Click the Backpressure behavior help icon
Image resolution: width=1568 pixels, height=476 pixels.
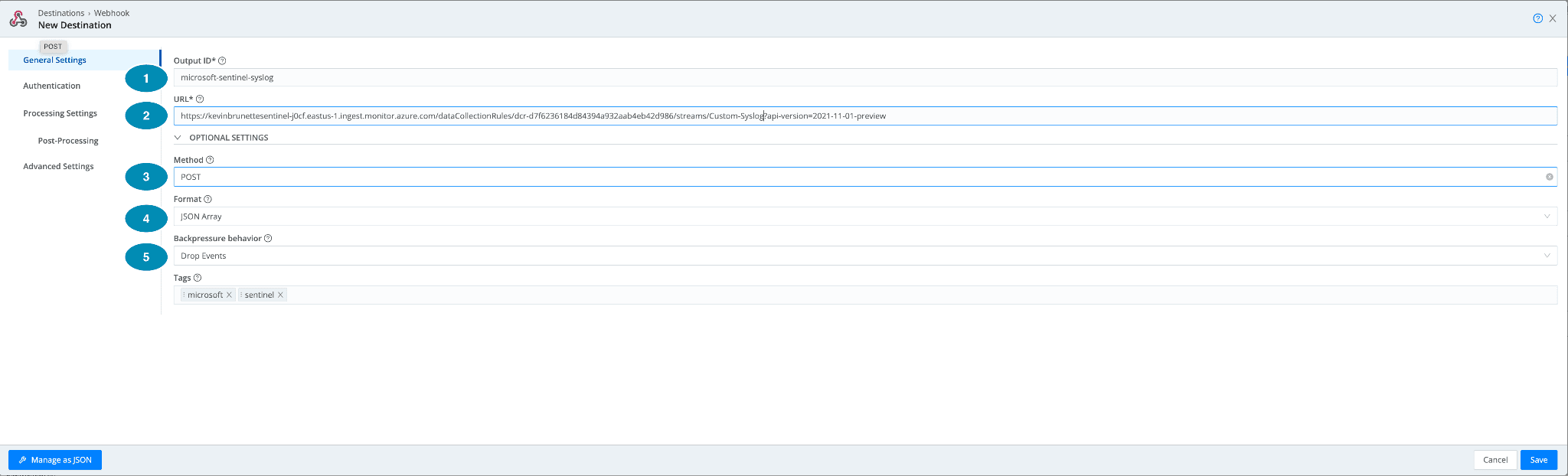[268, 238]
